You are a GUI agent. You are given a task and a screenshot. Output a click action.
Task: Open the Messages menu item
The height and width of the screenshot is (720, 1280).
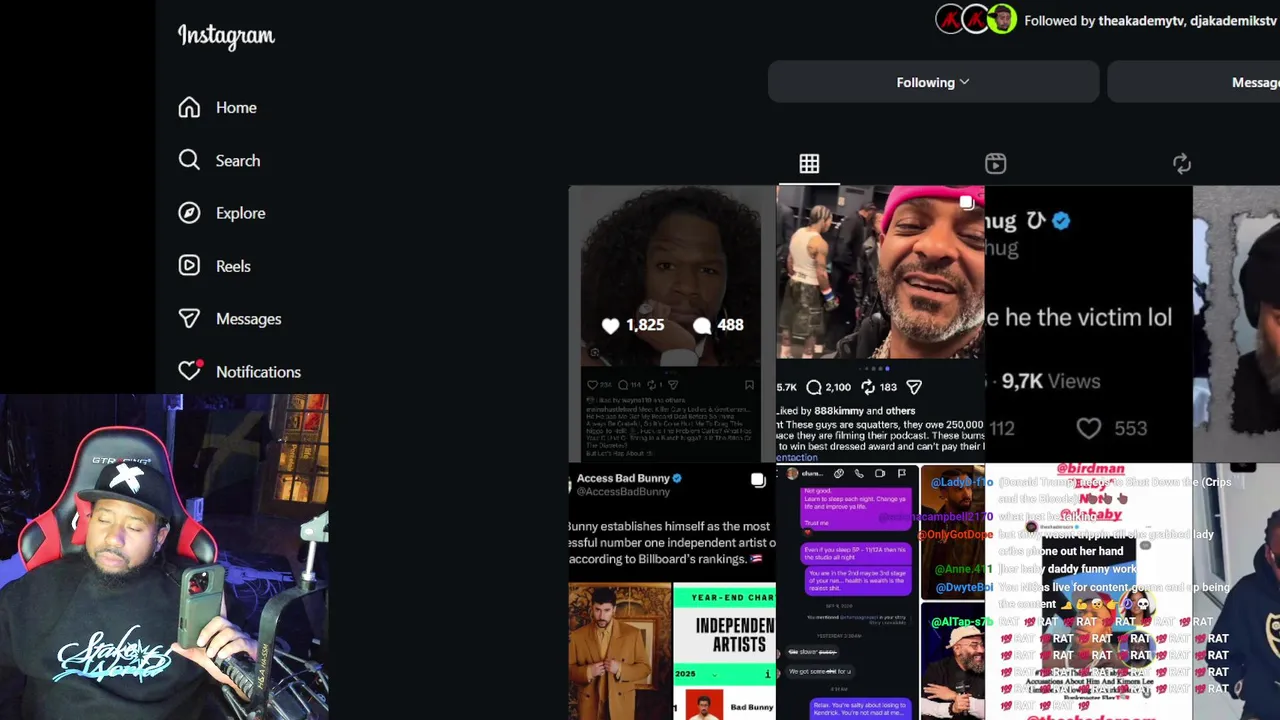[249, 319]
